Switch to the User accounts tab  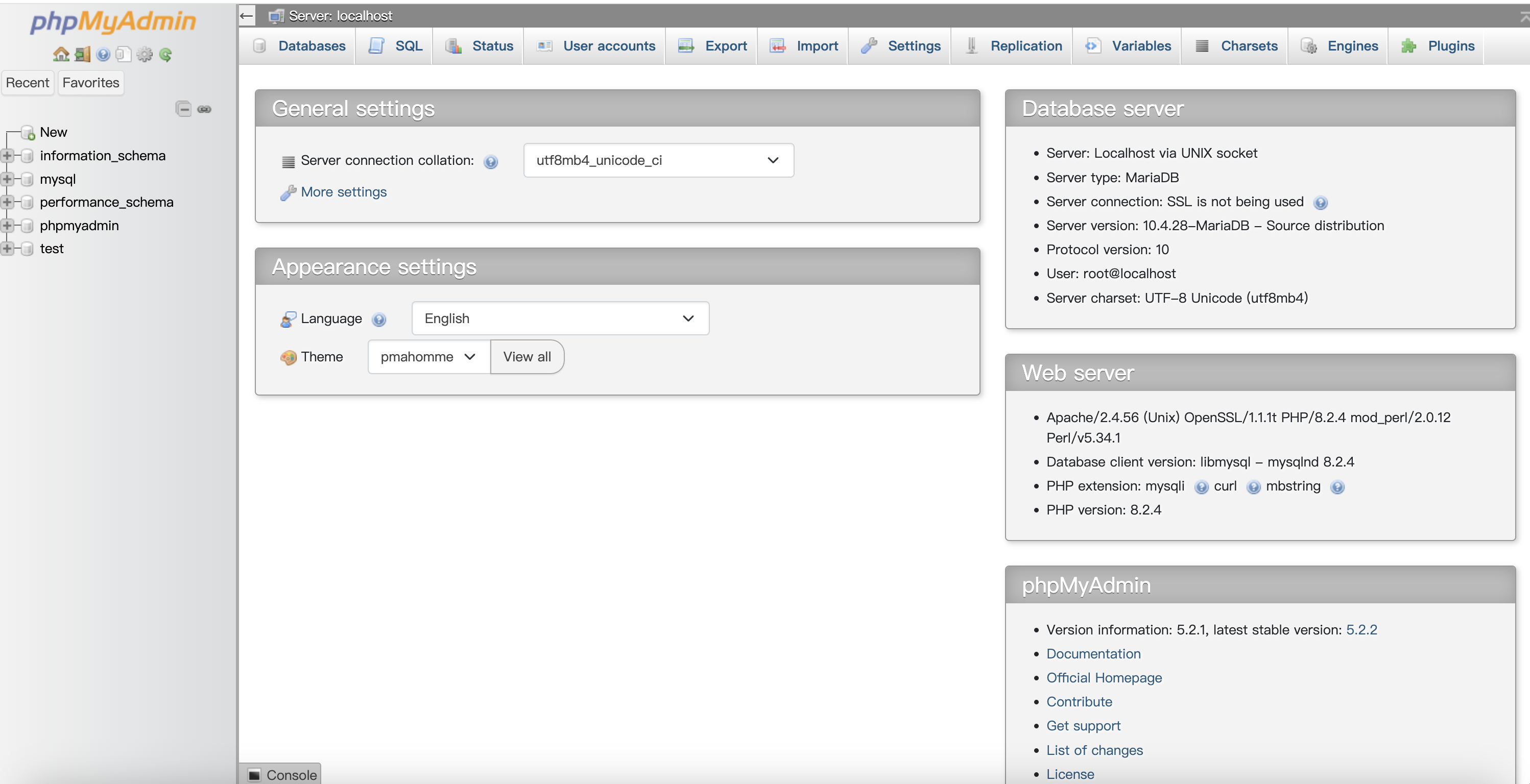click(x=608, y=46)
